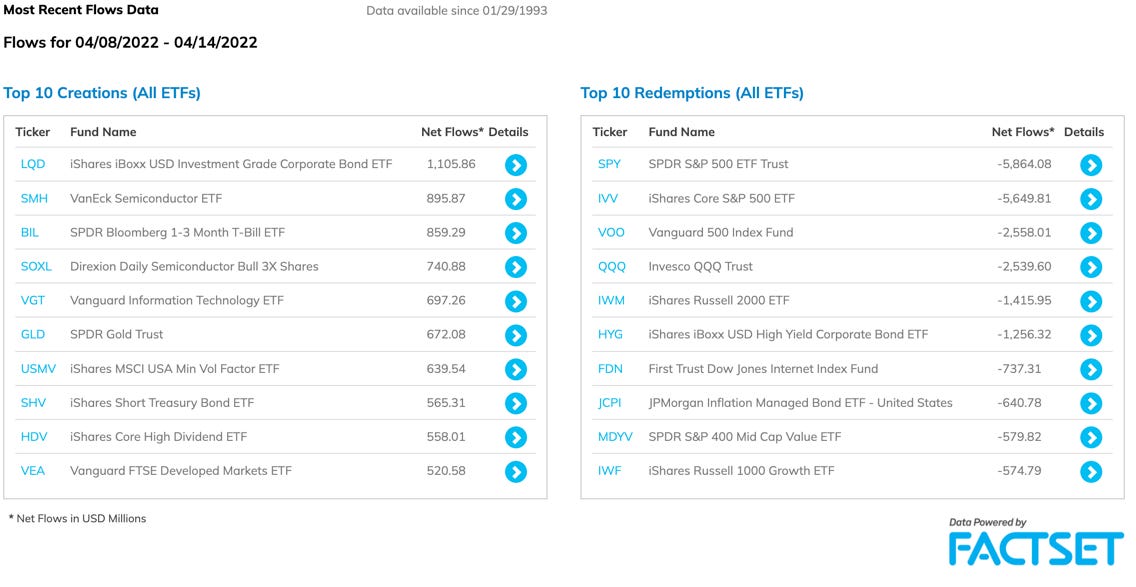Select the First Trust Dow Jones Internet Index Fund name
This screenshot has height=587, width=1136.
pyautogui.click(x=763, y=368)
